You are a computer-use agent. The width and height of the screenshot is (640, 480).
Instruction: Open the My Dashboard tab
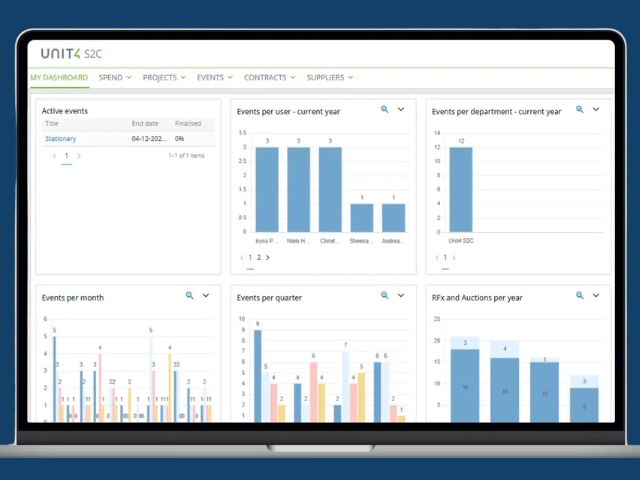tap(59, 77)
